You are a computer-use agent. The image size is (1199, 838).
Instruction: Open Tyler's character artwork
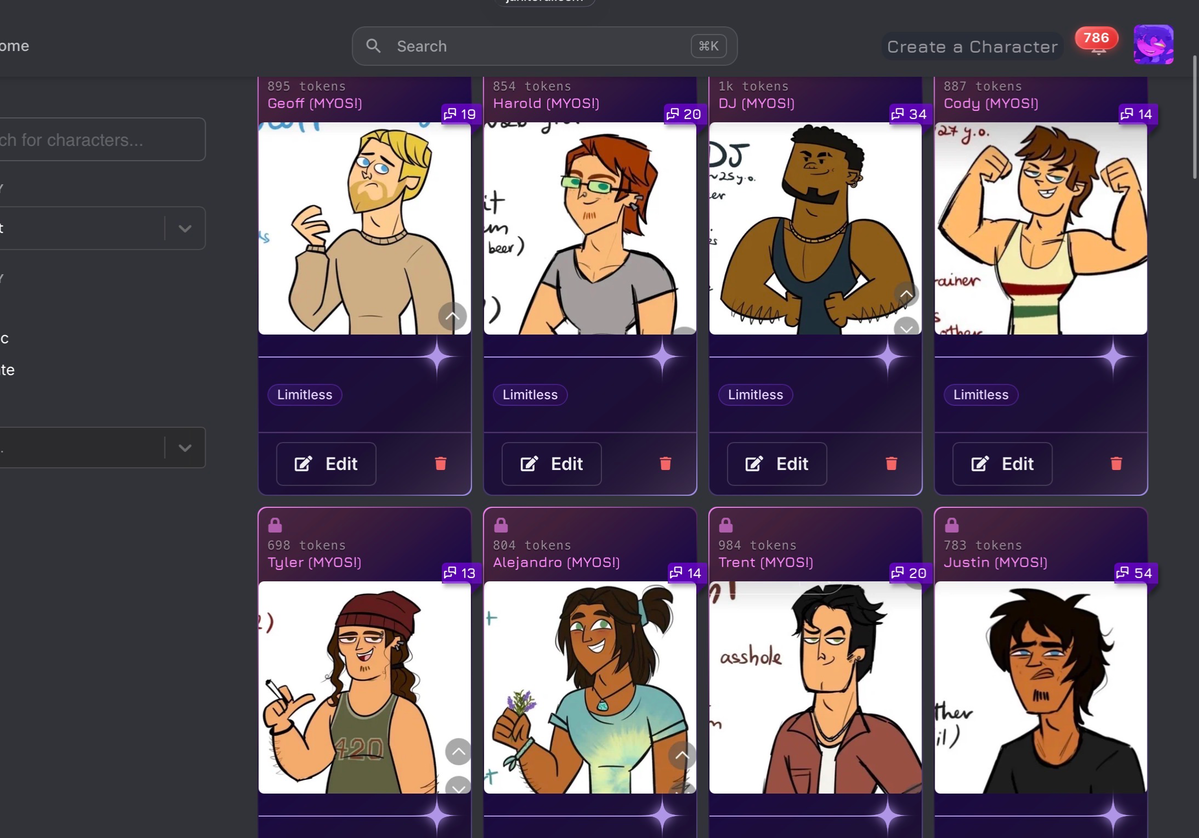(x=365, y=687)
